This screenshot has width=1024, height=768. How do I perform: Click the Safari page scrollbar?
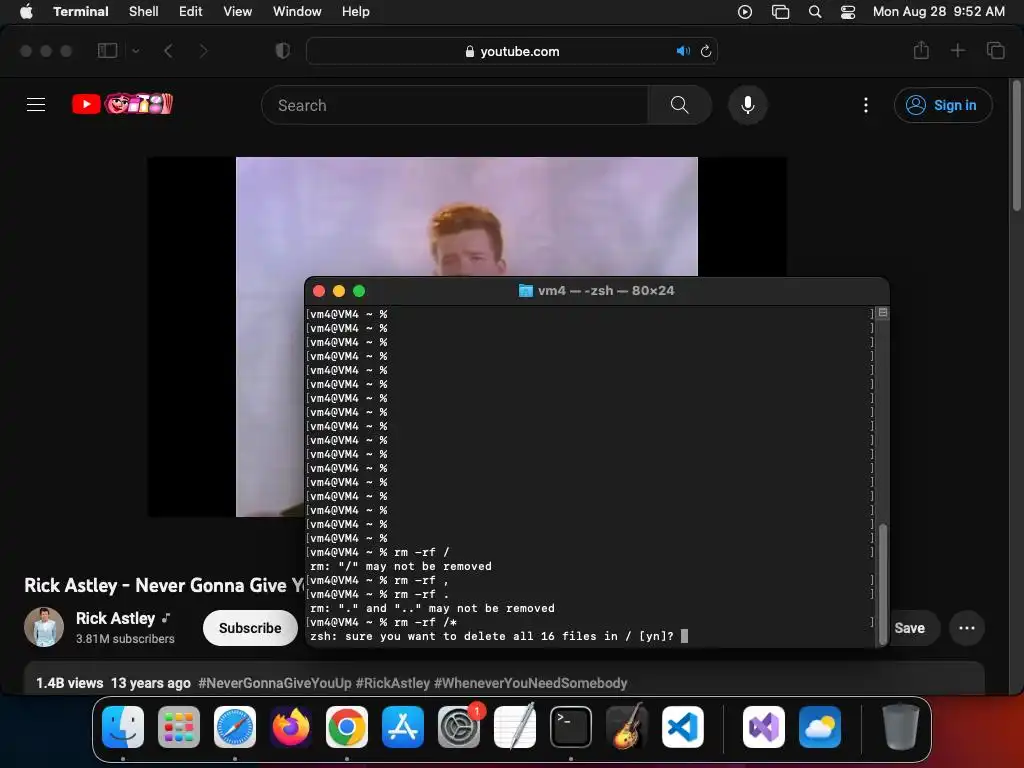click(x=1017, y=147)
